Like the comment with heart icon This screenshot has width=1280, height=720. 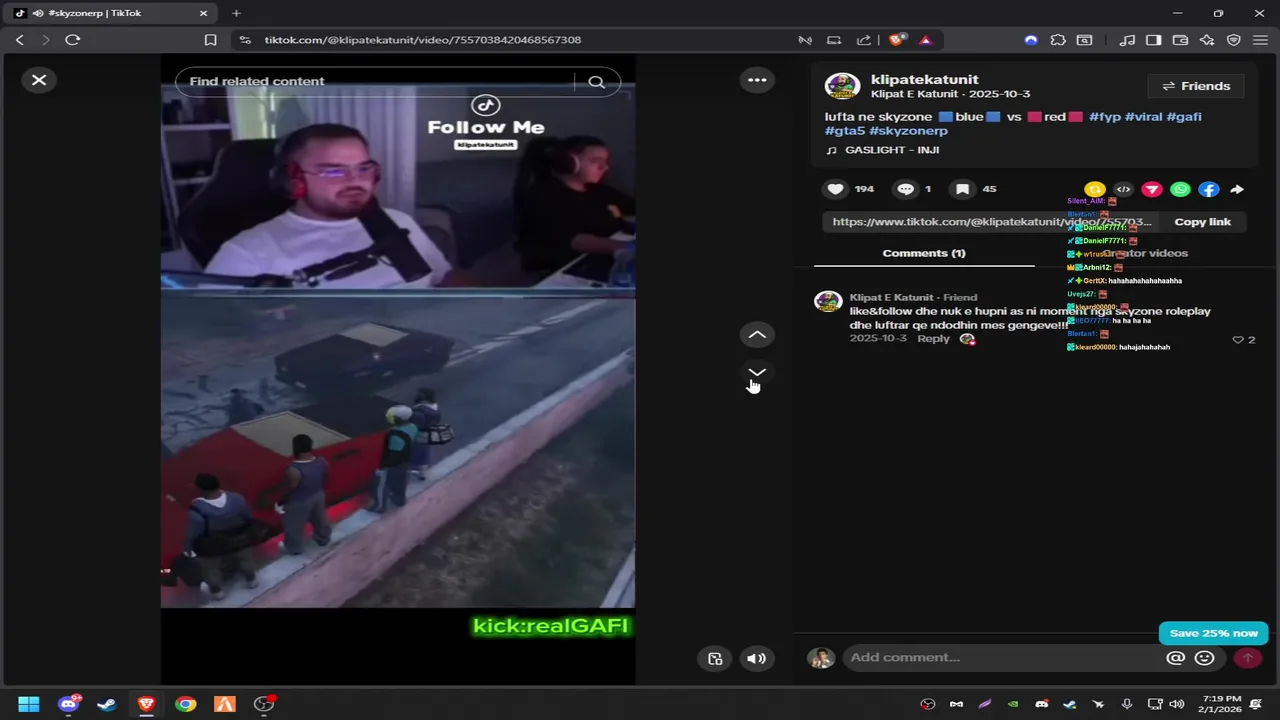click(1238, 340)
